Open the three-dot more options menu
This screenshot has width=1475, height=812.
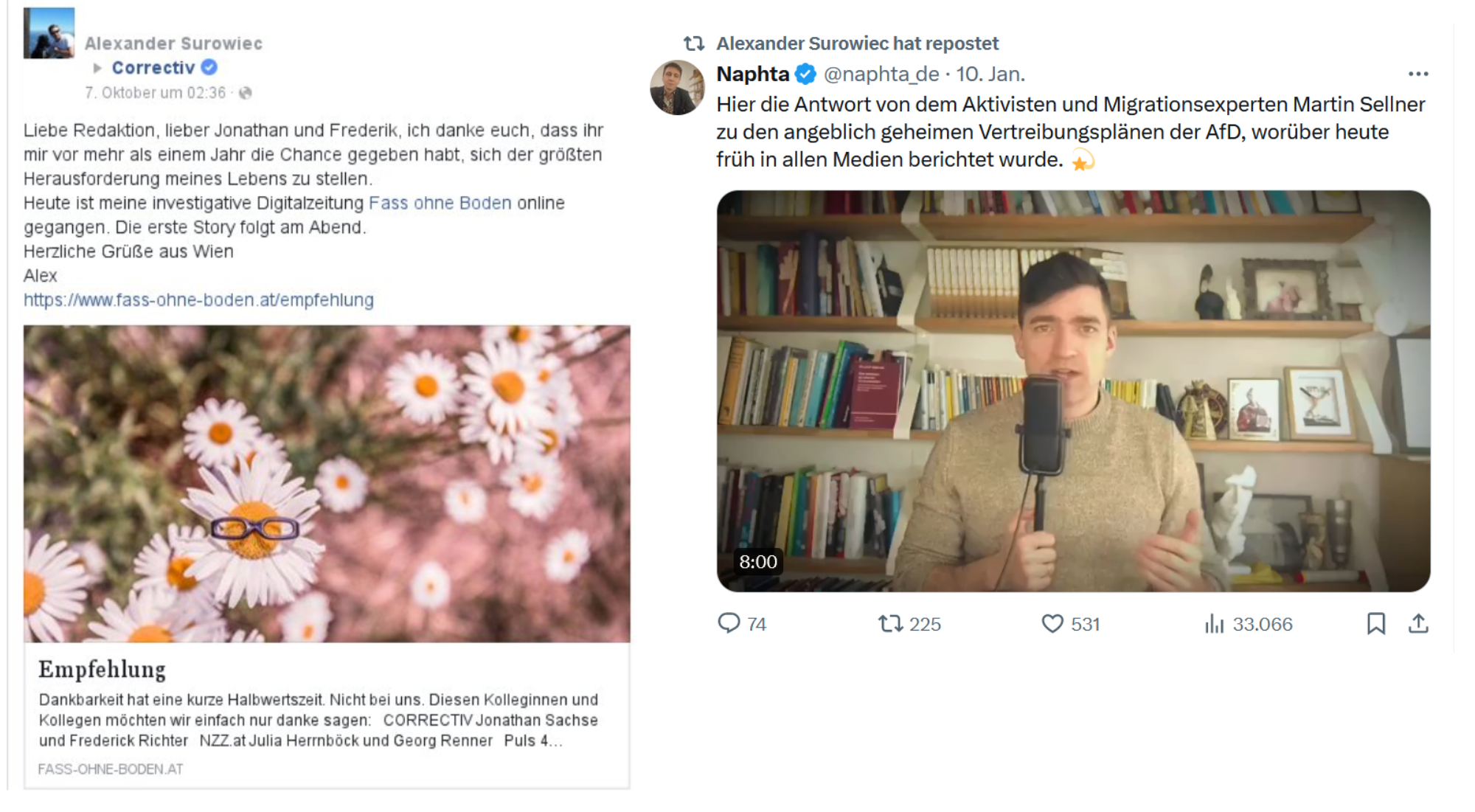(1417, 74)
